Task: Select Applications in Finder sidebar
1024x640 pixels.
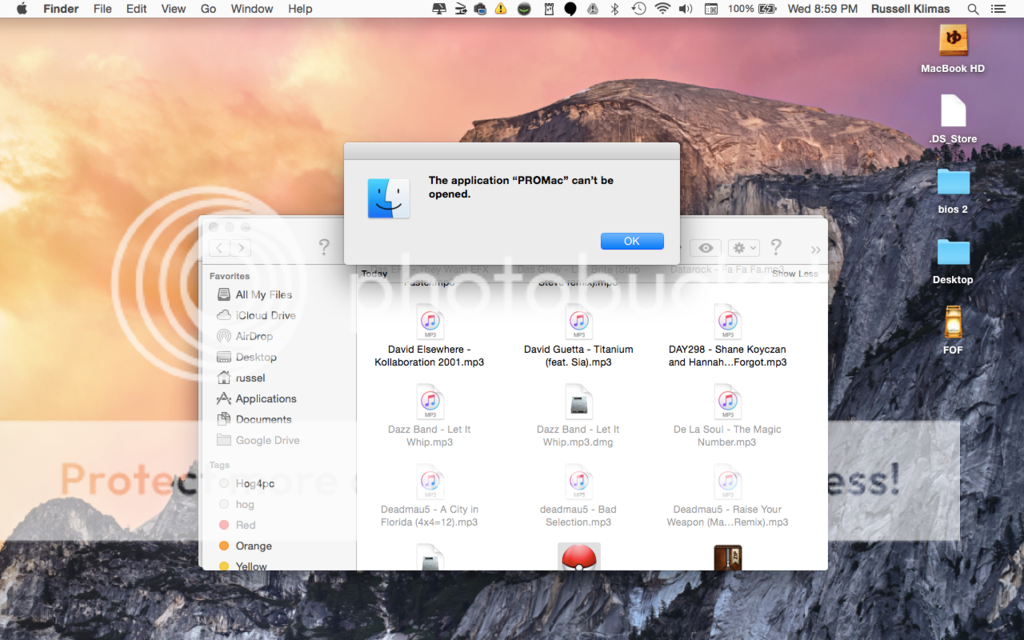Action: 265,398
